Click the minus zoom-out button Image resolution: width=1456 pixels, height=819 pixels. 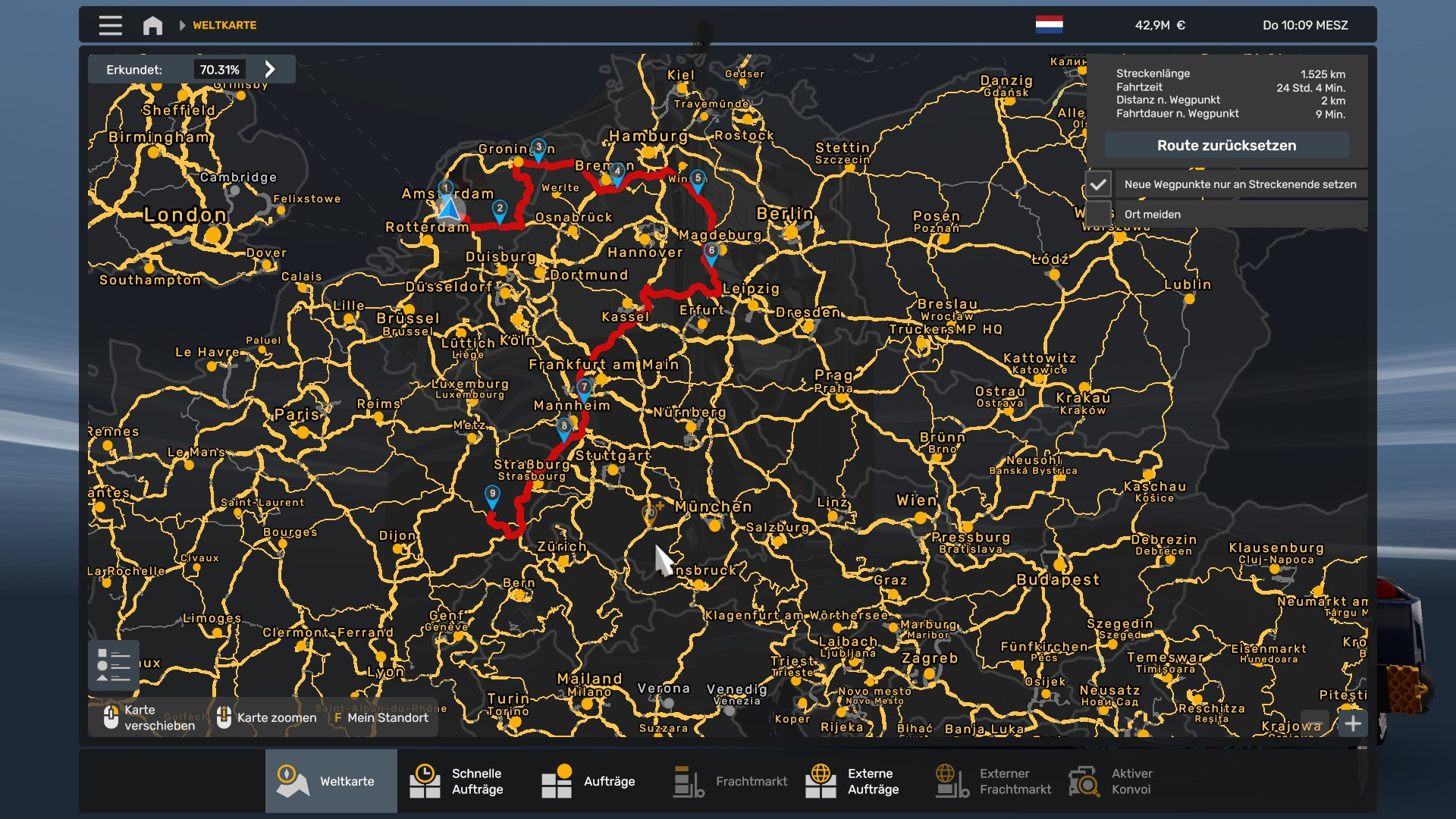1315,723
